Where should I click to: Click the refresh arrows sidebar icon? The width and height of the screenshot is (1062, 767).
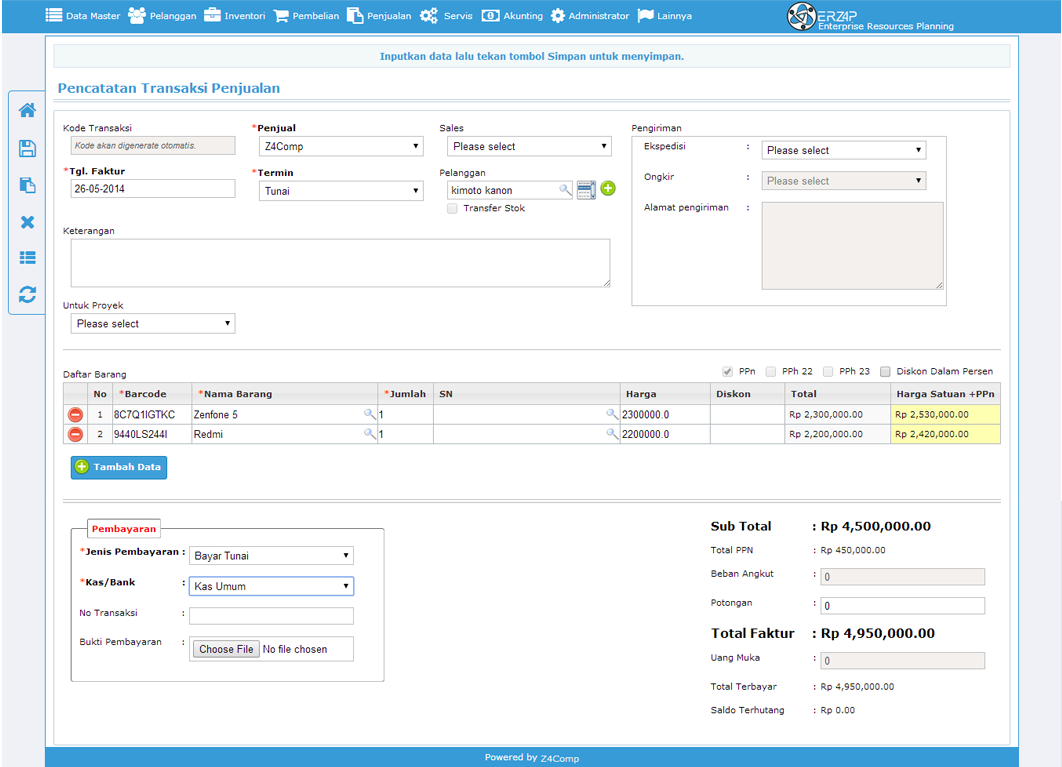pyautogui.click(x=27, y=294)
